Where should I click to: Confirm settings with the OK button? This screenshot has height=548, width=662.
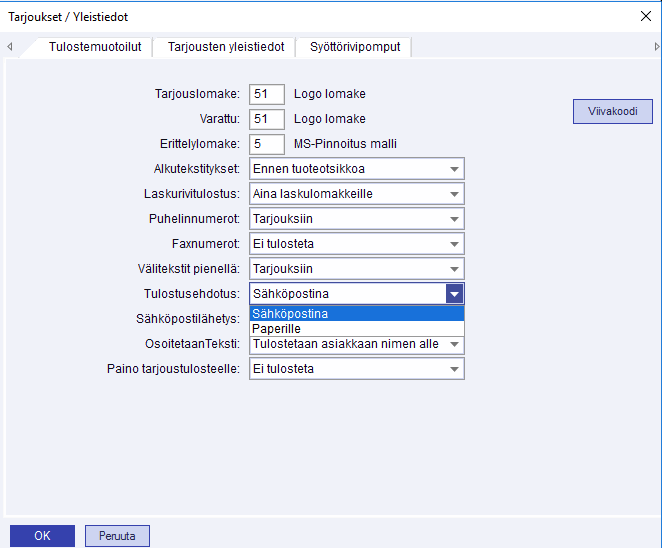42,535
